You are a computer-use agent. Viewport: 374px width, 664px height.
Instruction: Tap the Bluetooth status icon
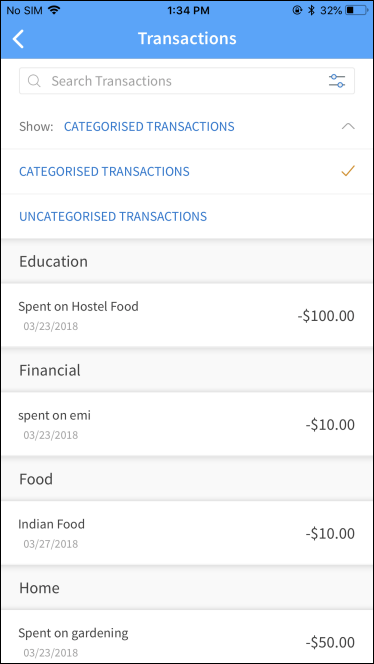pos(311,10)
